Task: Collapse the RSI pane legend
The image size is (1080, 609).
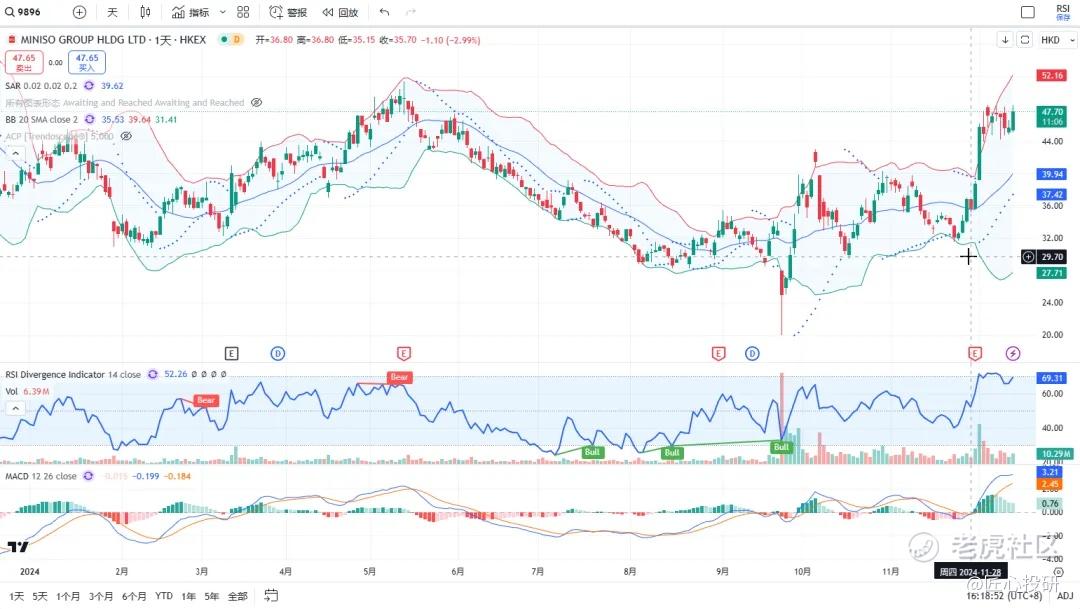Action: tap(15, 409)
